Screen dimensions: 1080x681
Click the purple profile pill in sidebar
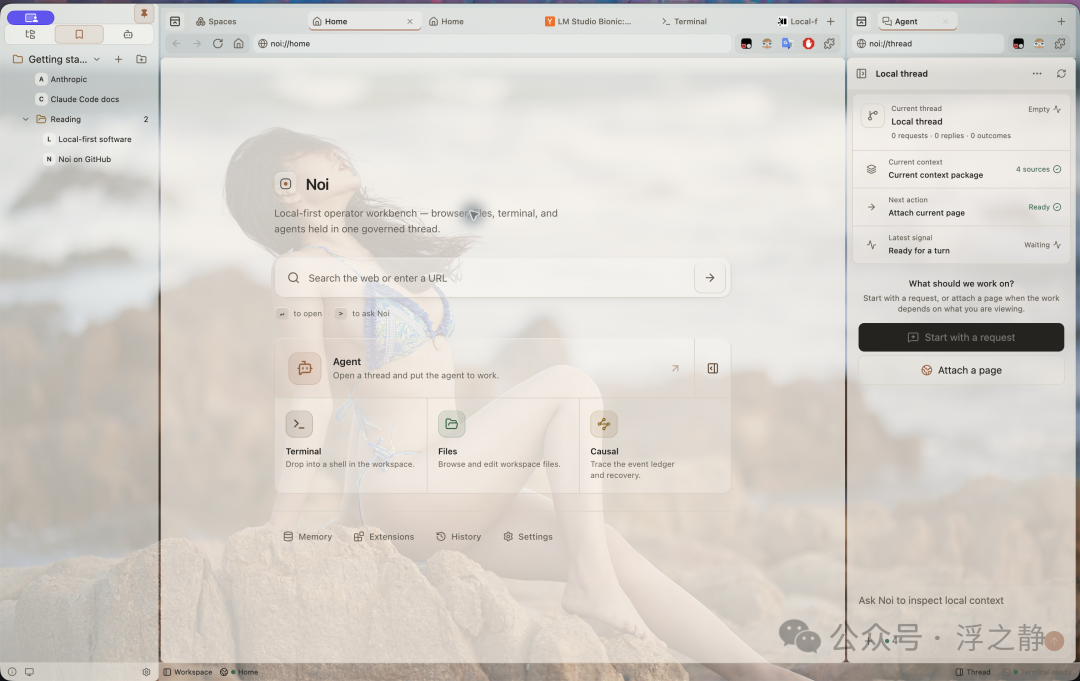(x=30, y=17)
